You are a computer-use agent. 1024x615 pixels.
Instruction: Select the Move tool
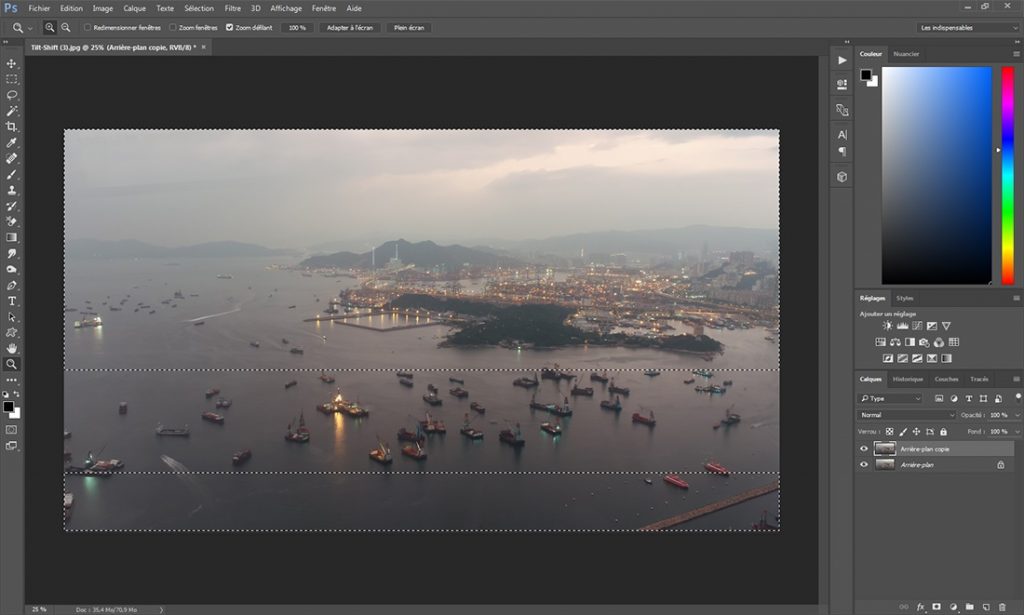point(12,63)
